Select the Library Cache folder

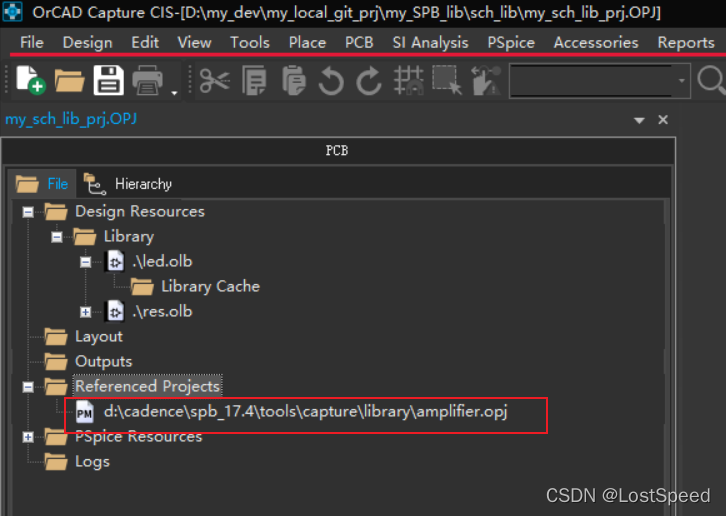(210, 287)
